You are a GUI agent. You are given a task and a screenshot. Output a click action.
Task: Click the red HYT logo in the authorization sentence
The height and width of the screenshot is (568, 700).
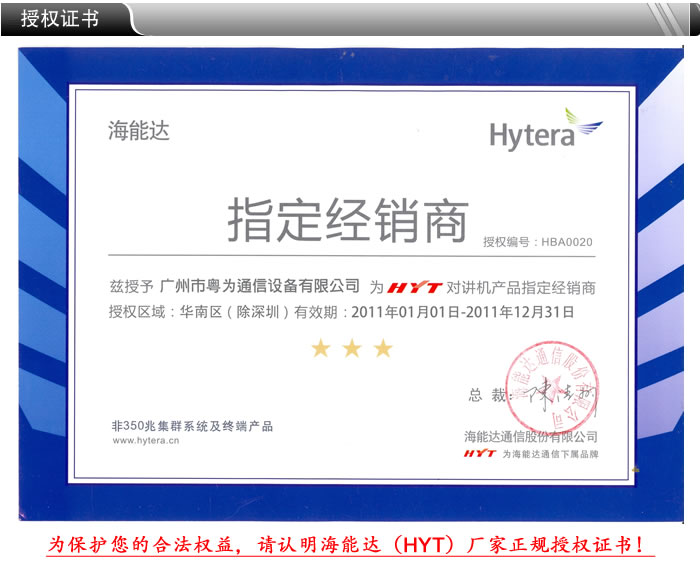pyautogui.click(x=414, y=288)
